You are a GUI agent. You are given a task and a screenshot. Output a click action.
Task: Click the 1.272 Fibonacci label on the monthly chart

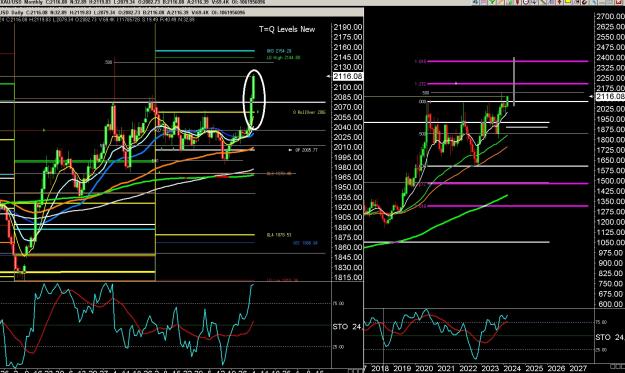pos(421,84)
